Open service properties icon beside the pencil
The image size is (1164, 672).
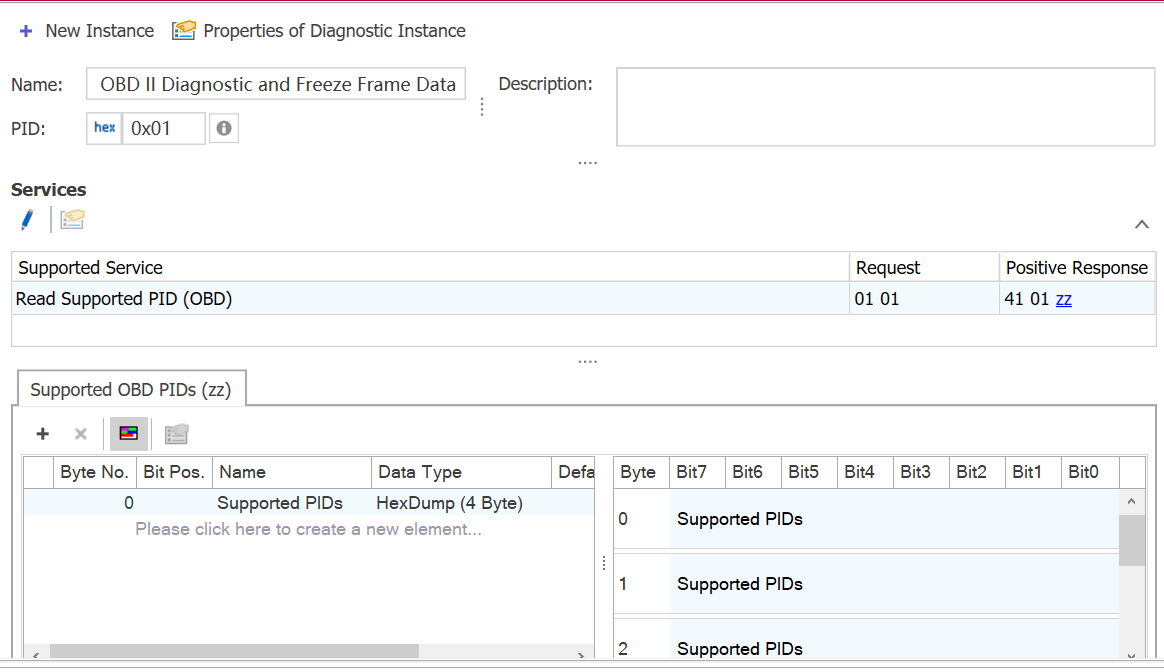point(72,220)
